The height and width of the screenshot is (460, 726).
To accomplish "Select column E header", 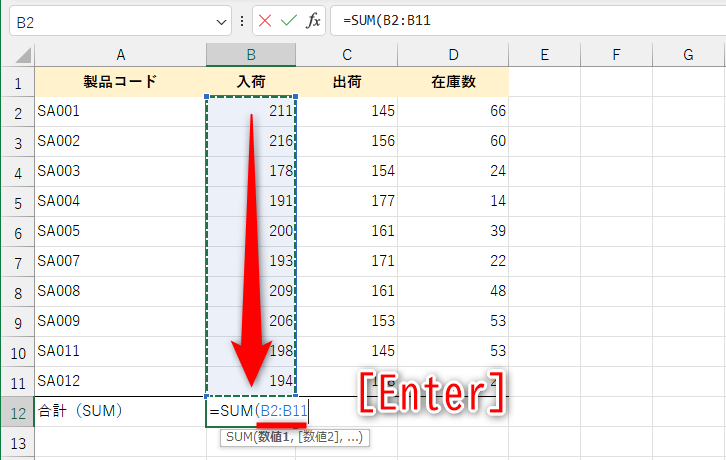I will [544, 55].
